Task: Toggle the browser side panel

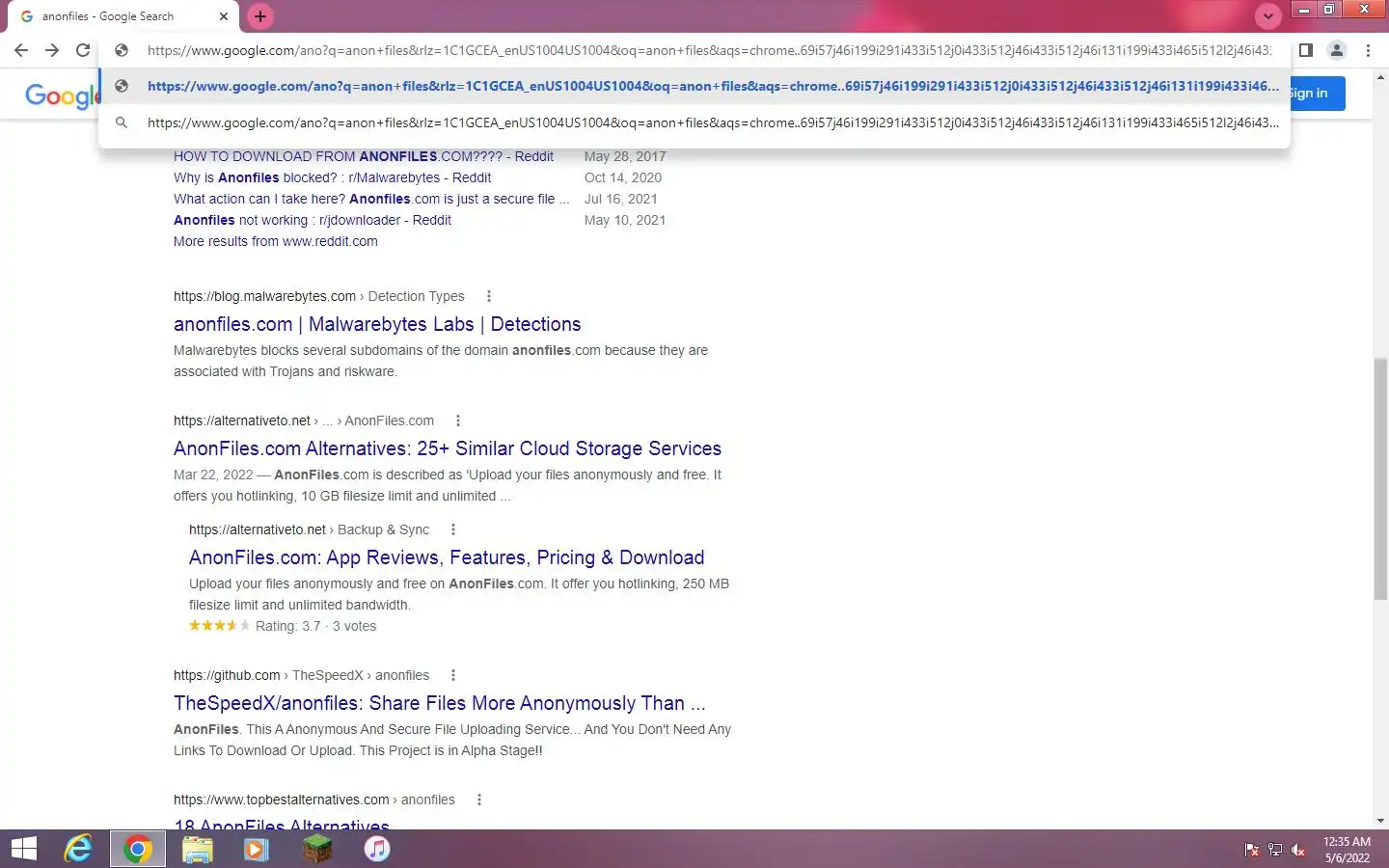Action: [x=1306, y=50]
